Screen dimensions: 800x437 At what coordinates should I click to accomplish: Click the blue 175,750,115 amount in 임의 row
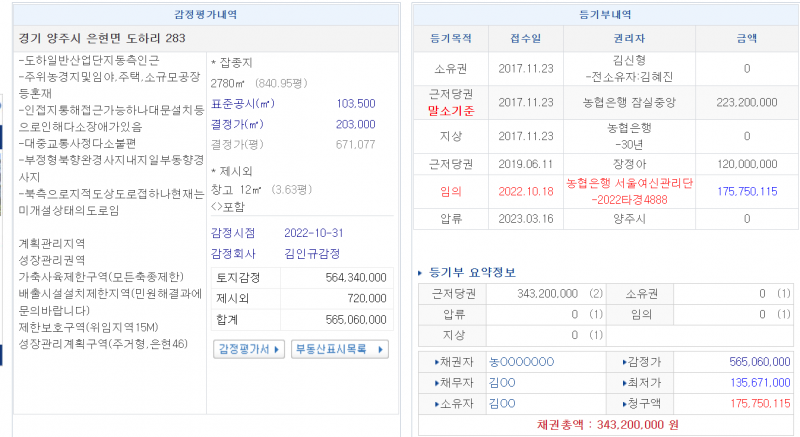tap(747, 190)
